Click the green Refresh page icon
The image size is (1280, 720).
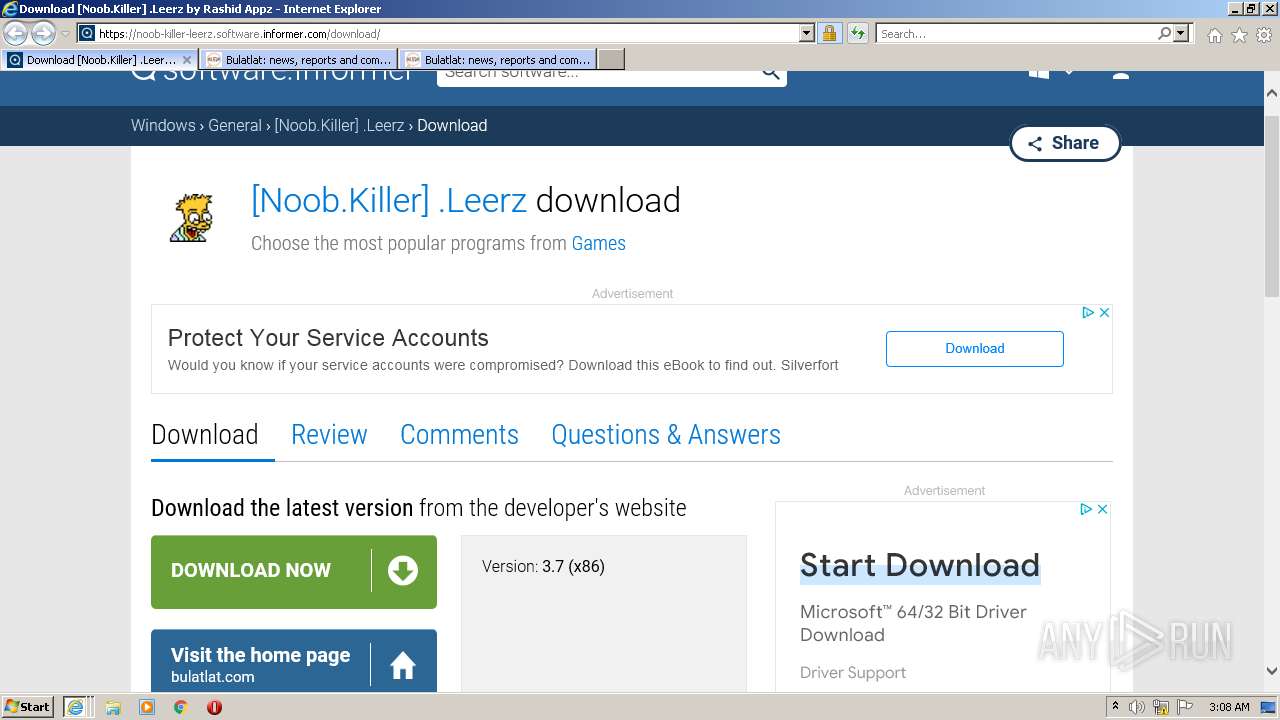pyautogui.click(x=858, y=33)
